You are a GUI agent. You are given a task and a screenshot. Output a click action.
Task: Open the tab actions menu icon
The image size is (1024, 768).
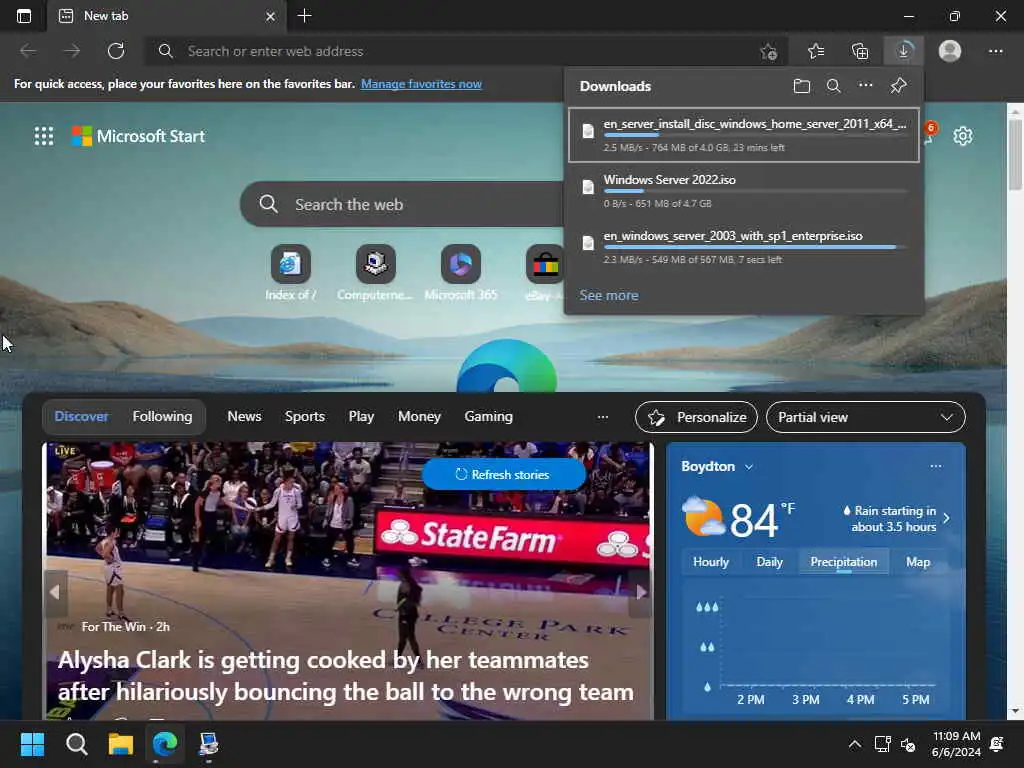[24, 16]
